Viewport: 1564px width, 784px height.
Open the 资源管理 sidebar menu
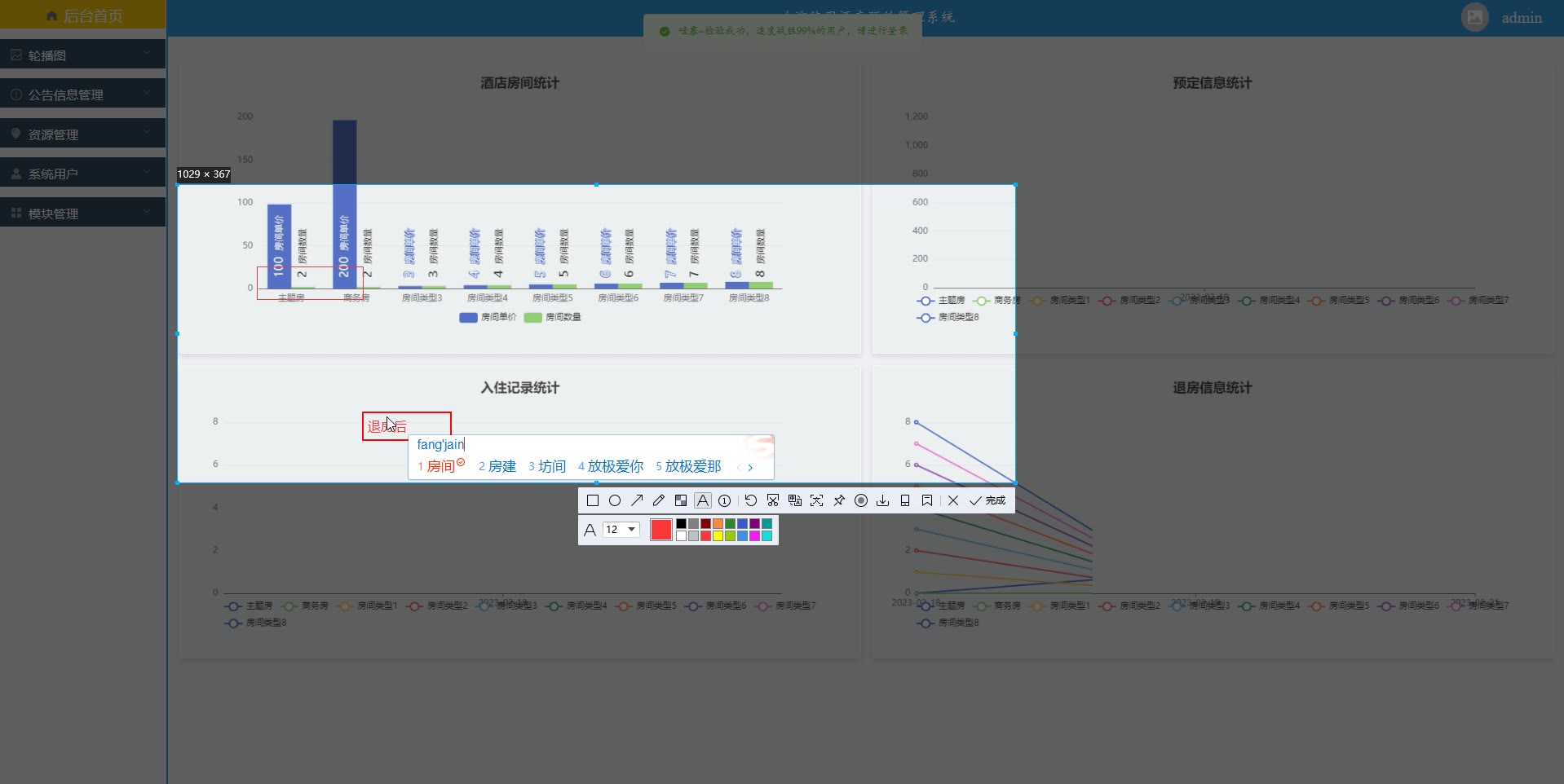(83, 134)
